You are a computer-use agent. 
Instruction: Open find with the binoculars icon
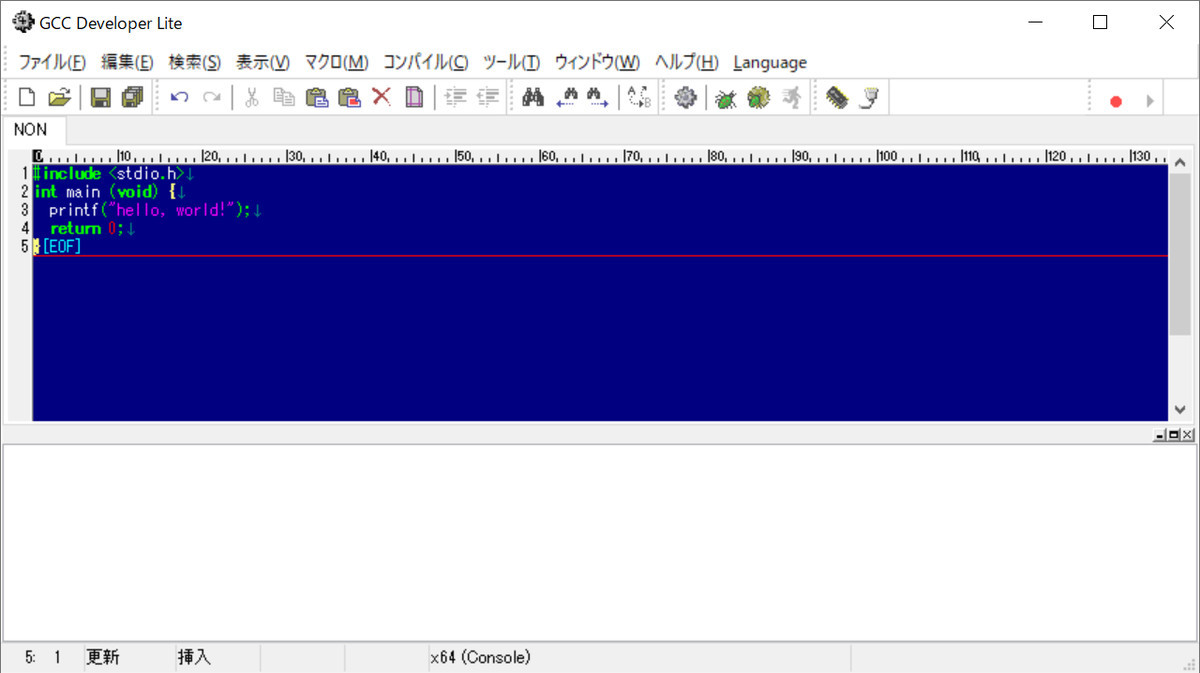click(533, 98)
